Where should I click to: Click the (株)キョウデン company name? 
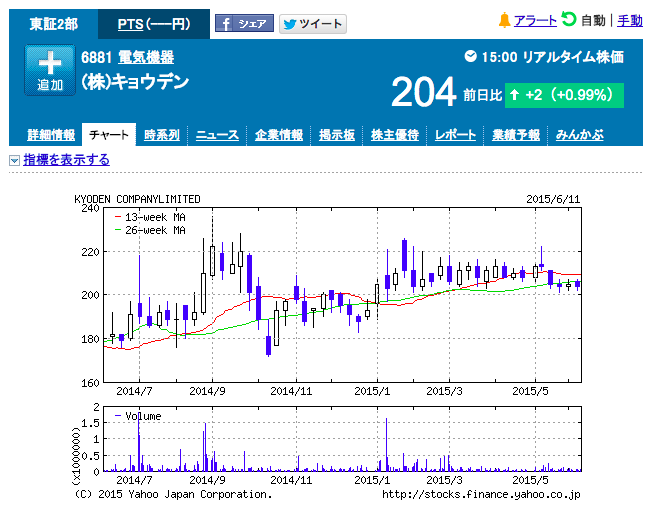pyautogui.click(x=135, y=82)
